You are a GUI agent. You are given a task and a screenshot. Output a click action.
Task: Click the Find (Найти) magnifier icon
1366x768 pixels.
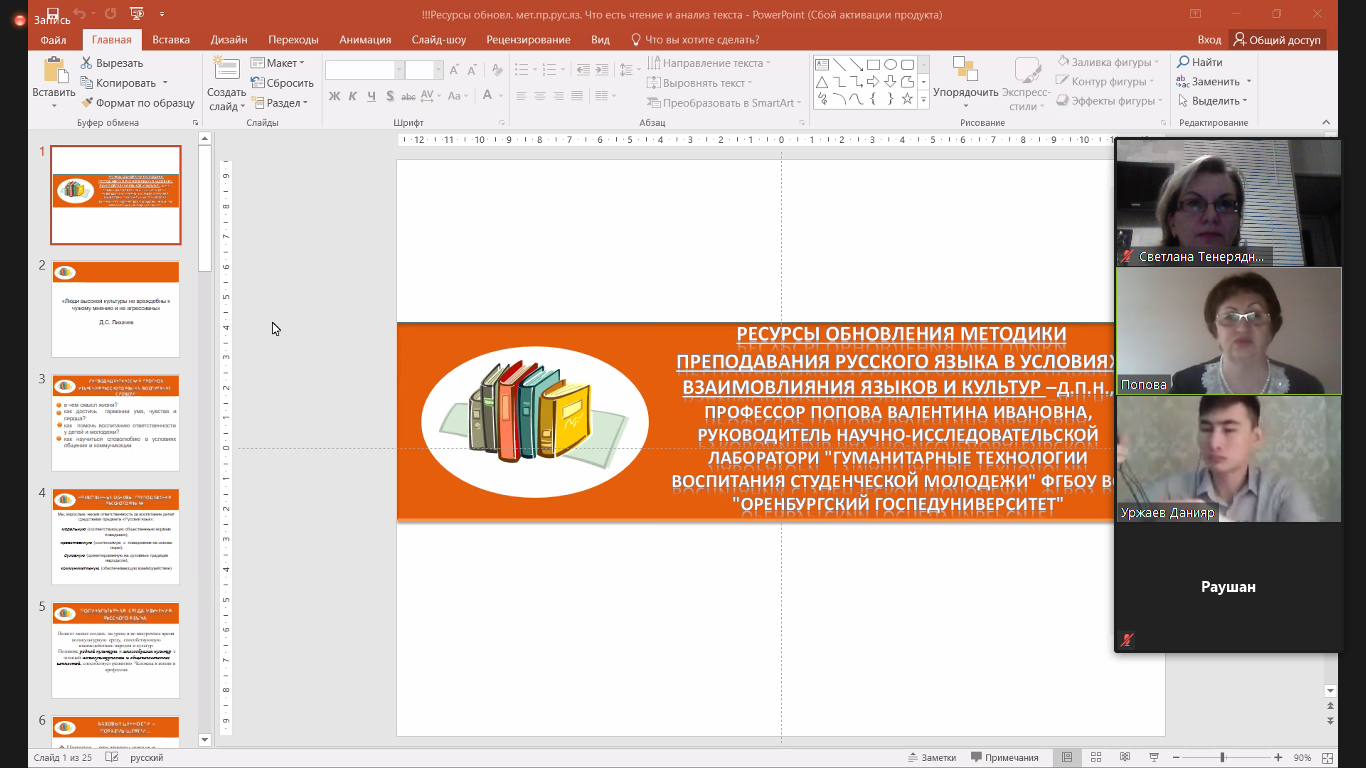1184,63
